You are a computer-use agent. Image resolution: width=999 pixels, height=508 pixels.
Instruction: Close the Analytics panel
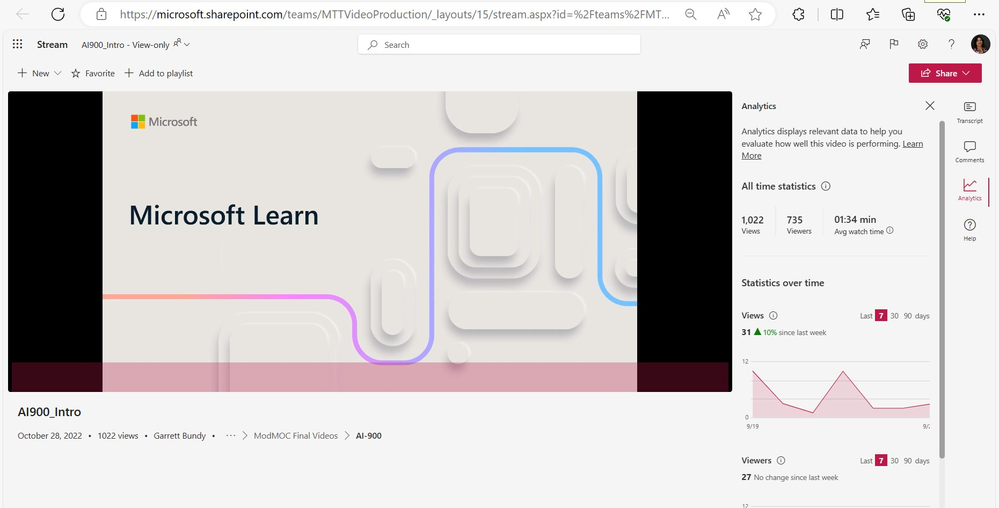(x=930, y=106)
